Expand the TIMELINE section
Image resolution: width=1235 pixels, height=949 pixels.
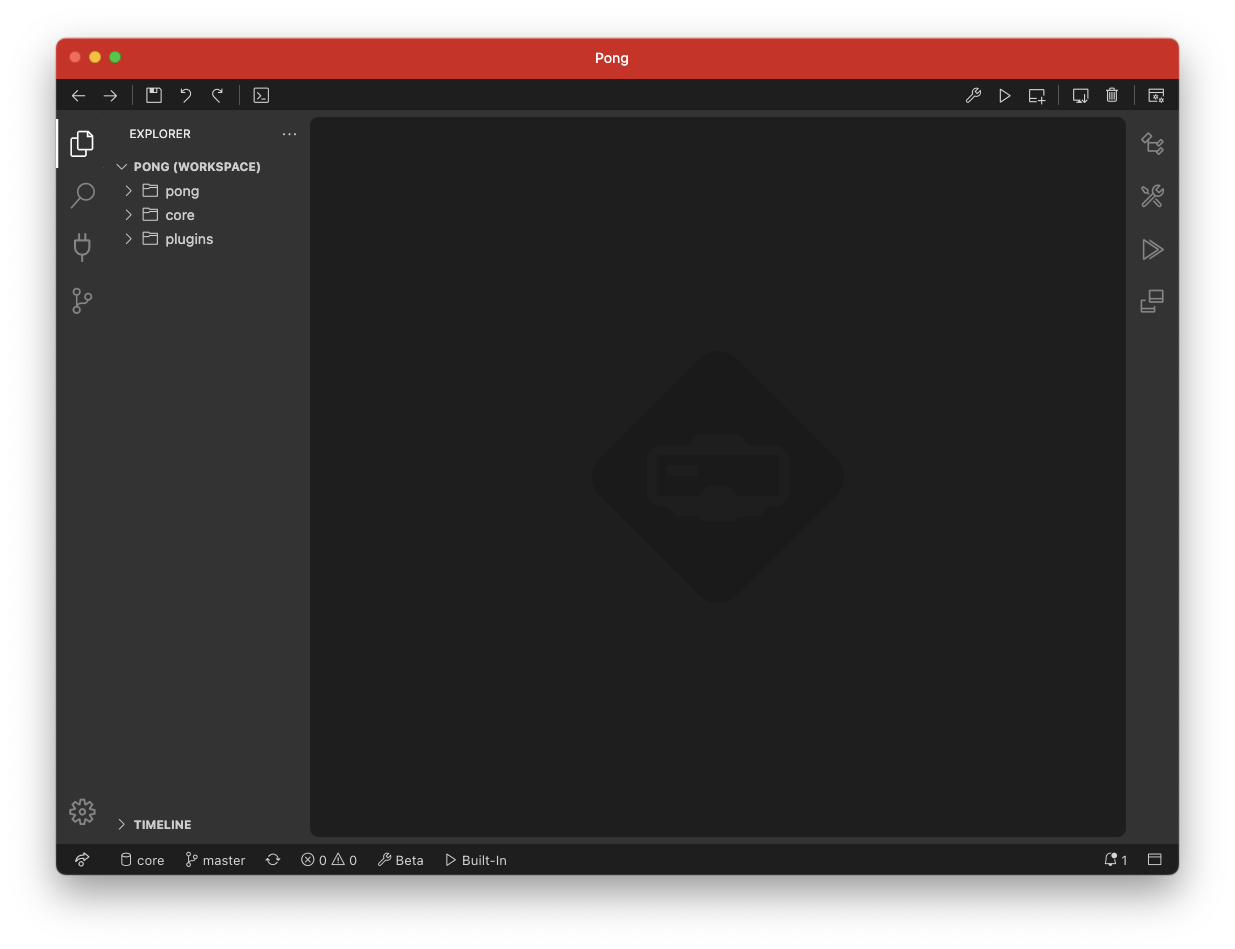122,825
